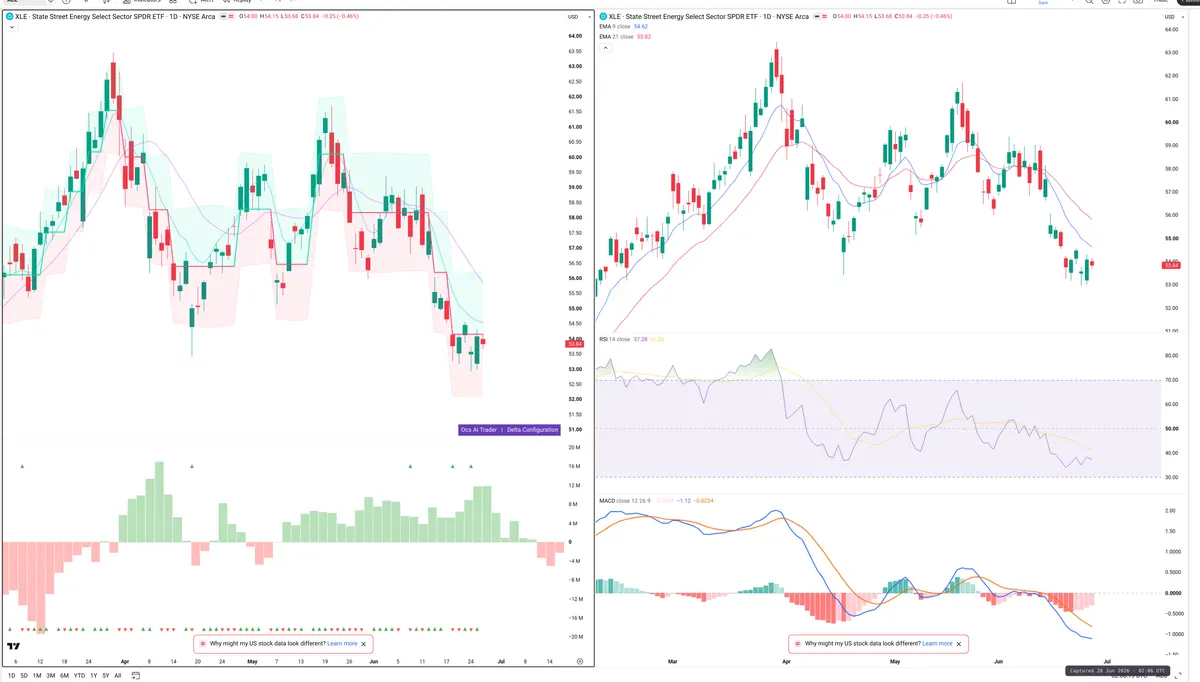Click the market status flag icons on right chart

(x=820, y=16)
